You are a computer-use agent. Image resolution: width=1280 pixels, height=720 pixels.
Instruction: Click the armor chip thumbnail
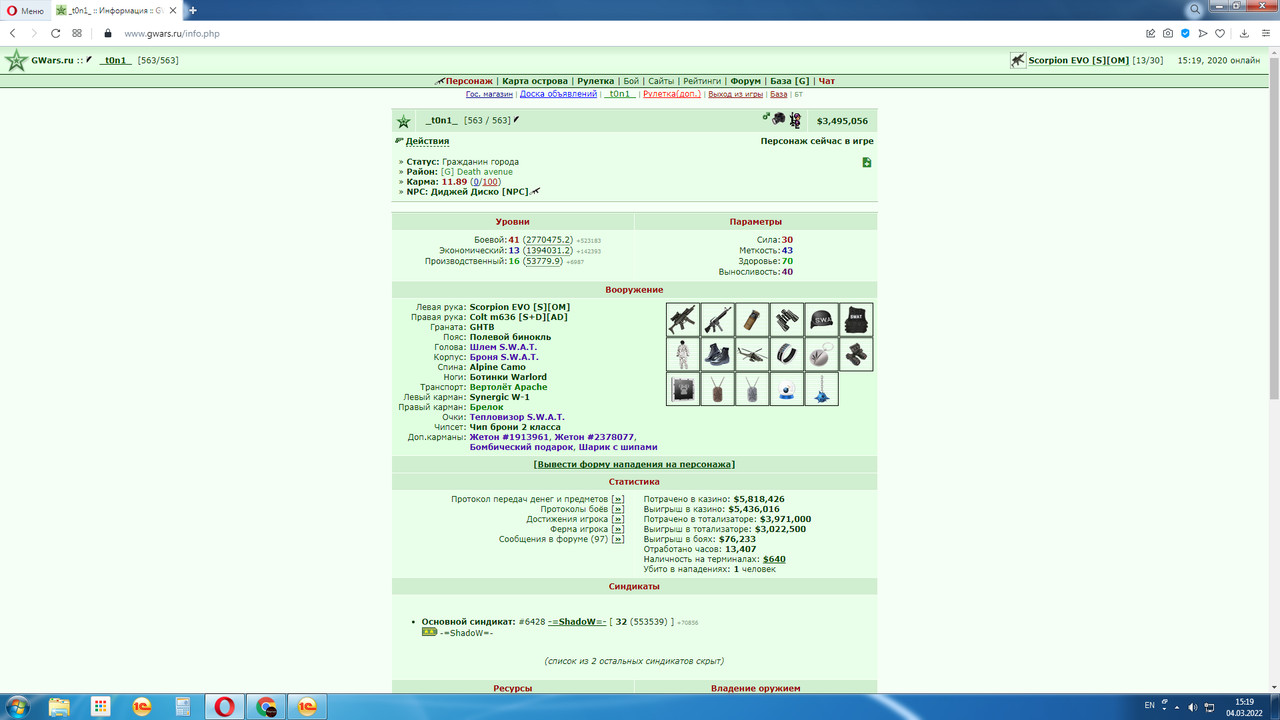point(683,389)
